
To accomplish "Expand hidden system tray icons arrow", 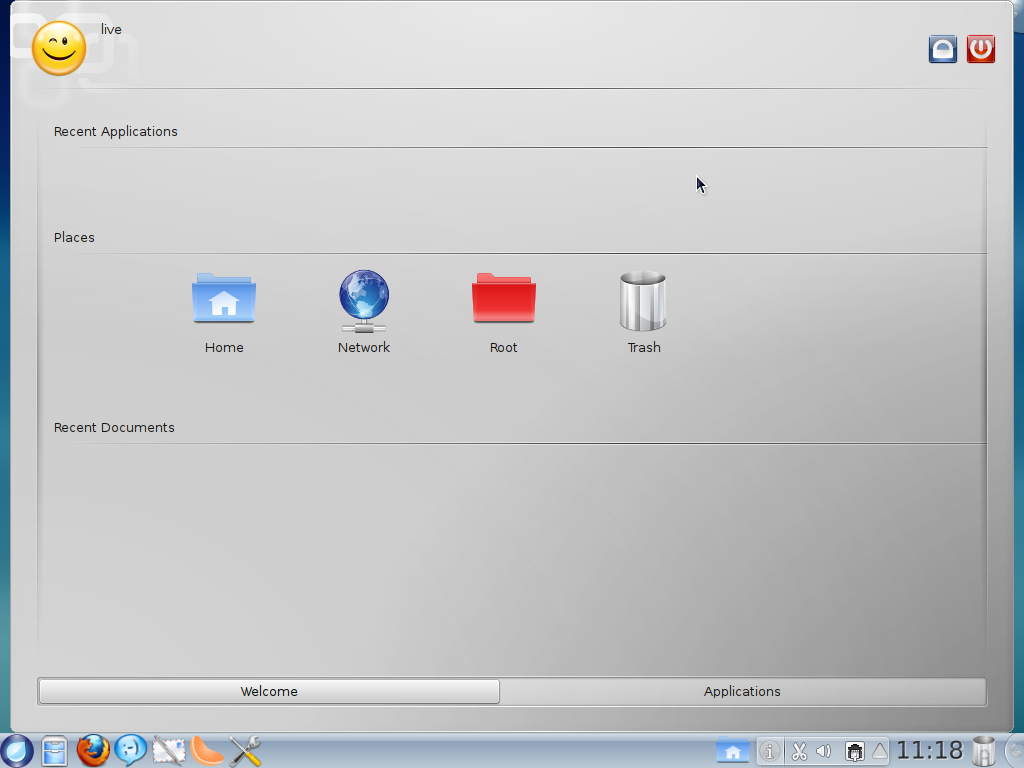I will (x=880, y=751).
